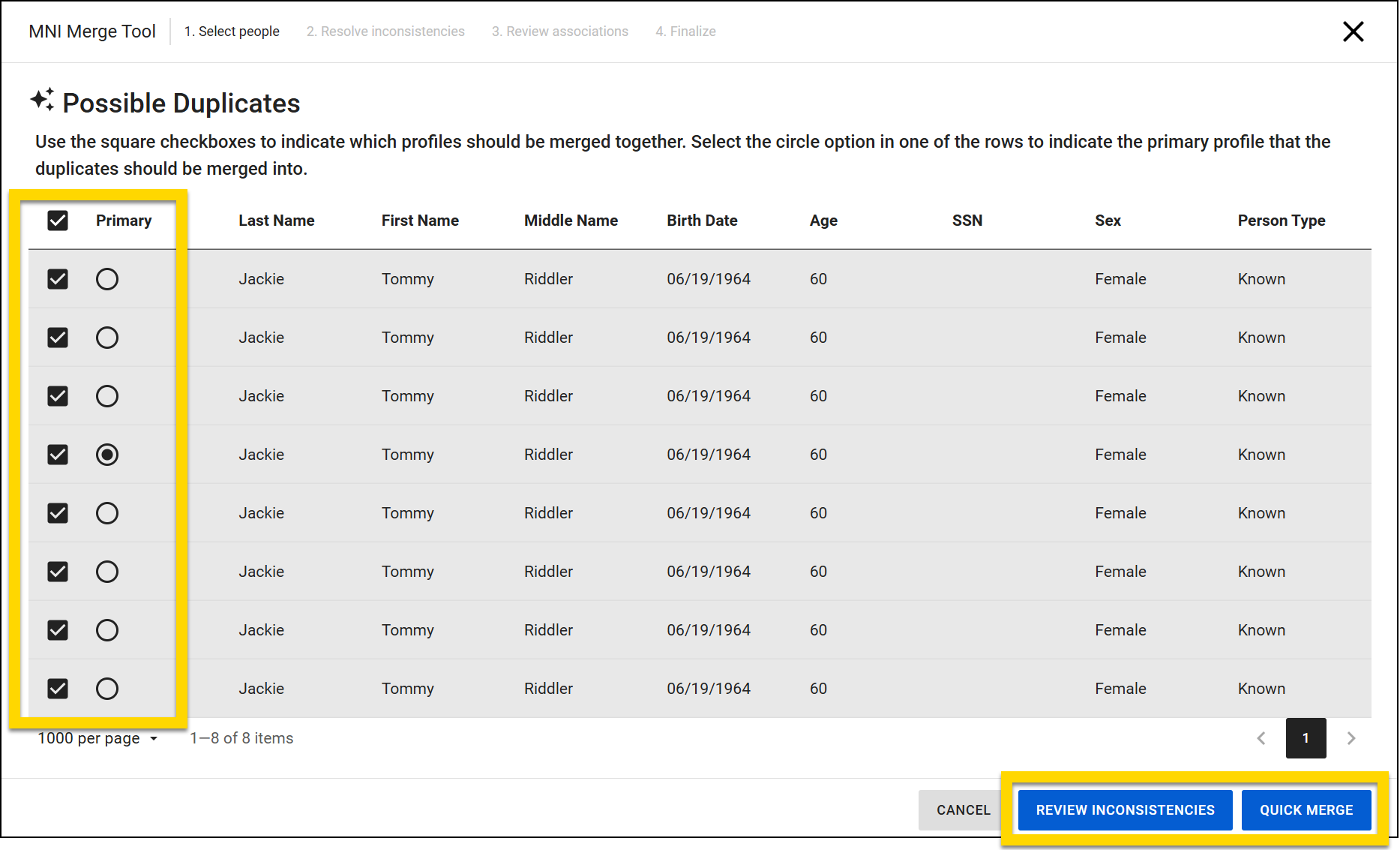Uncheck the last duplicate row's checkbox
Viewport: 1400px width, 850px height.
[58, 688]
